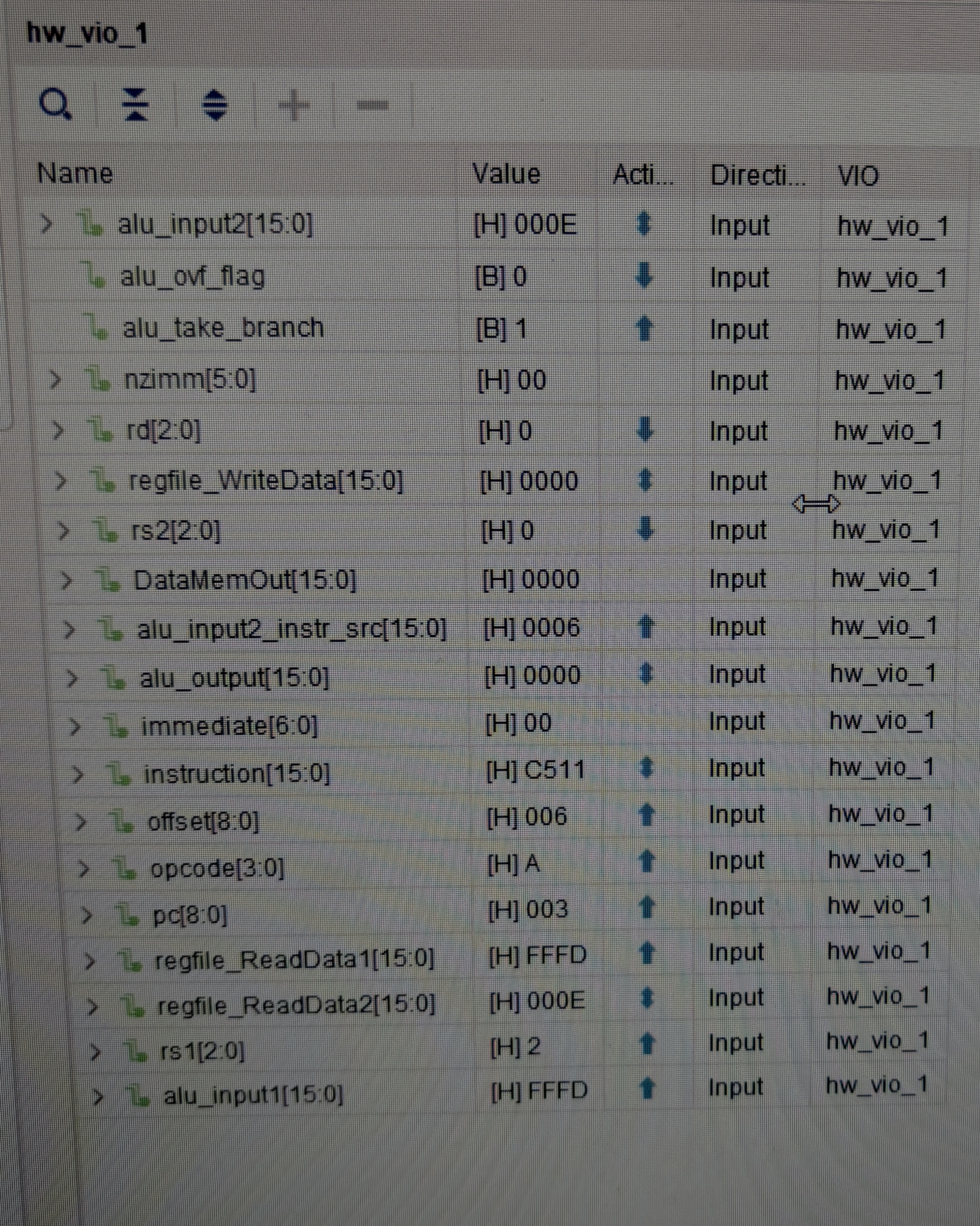The height and width of the screenshot is (1226, 980).
Task: Click value cell of offset[8:0]
Action: coord(527,817)
